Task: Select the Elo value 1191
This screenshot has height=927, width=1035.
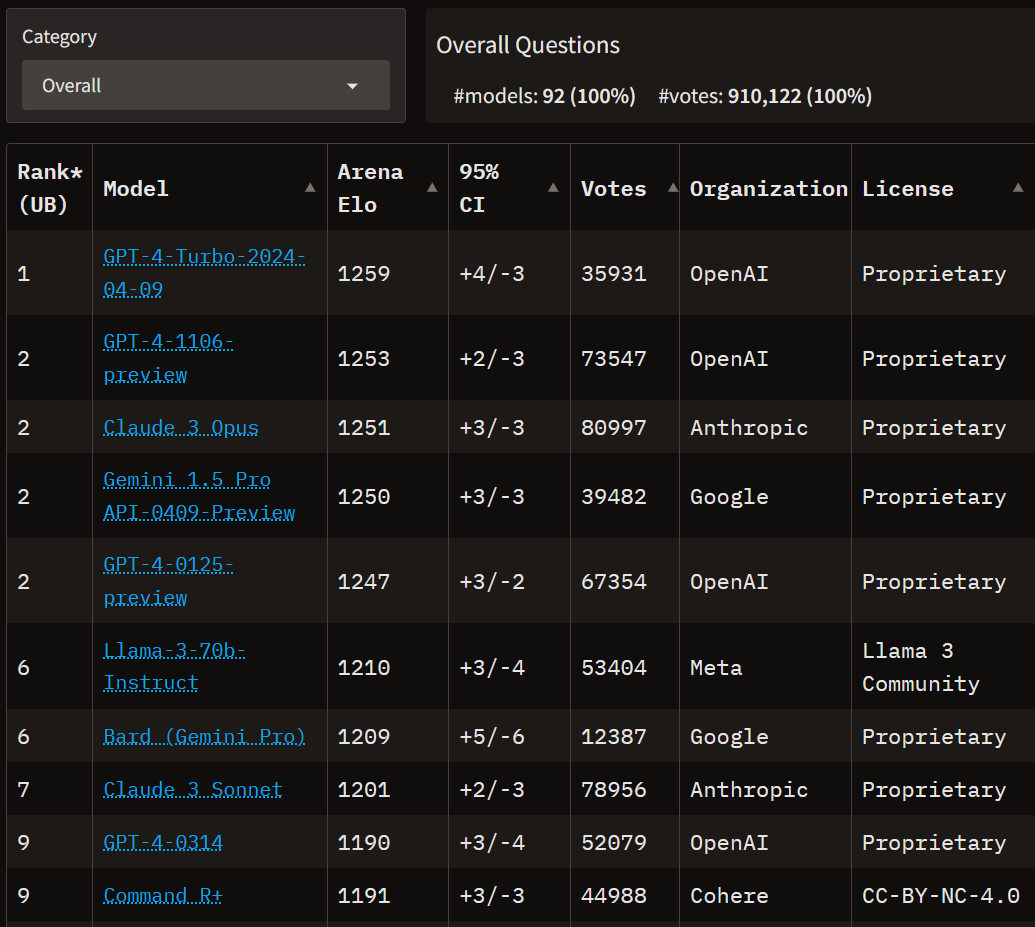Action: coord(364,895)
